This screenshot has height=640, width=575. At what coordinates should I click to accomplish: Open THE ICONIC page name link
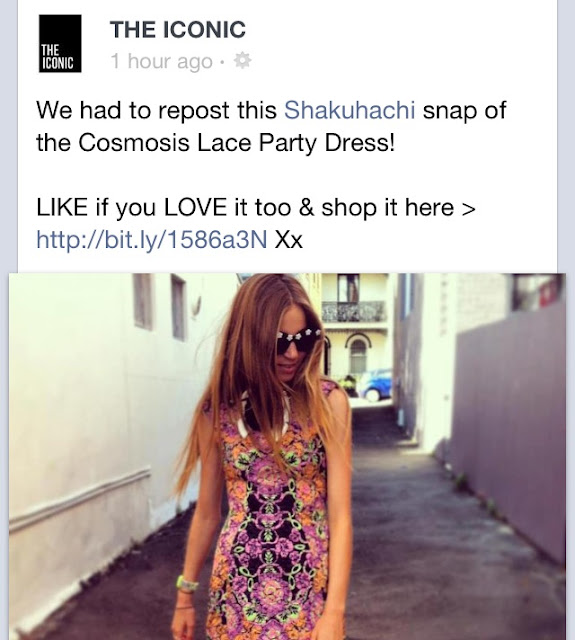click(178, 30)
